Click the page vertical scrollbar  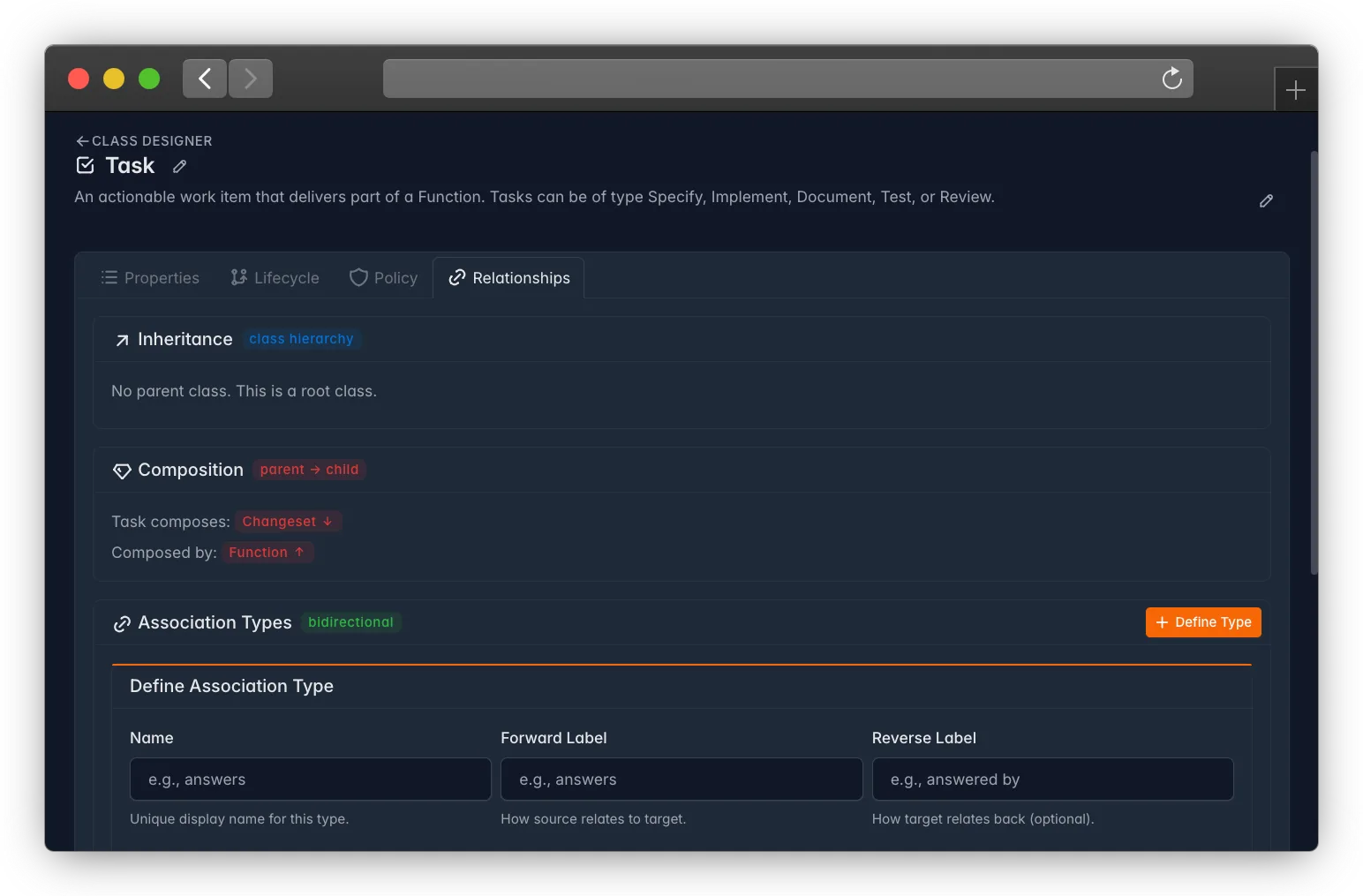point(1314,362)
